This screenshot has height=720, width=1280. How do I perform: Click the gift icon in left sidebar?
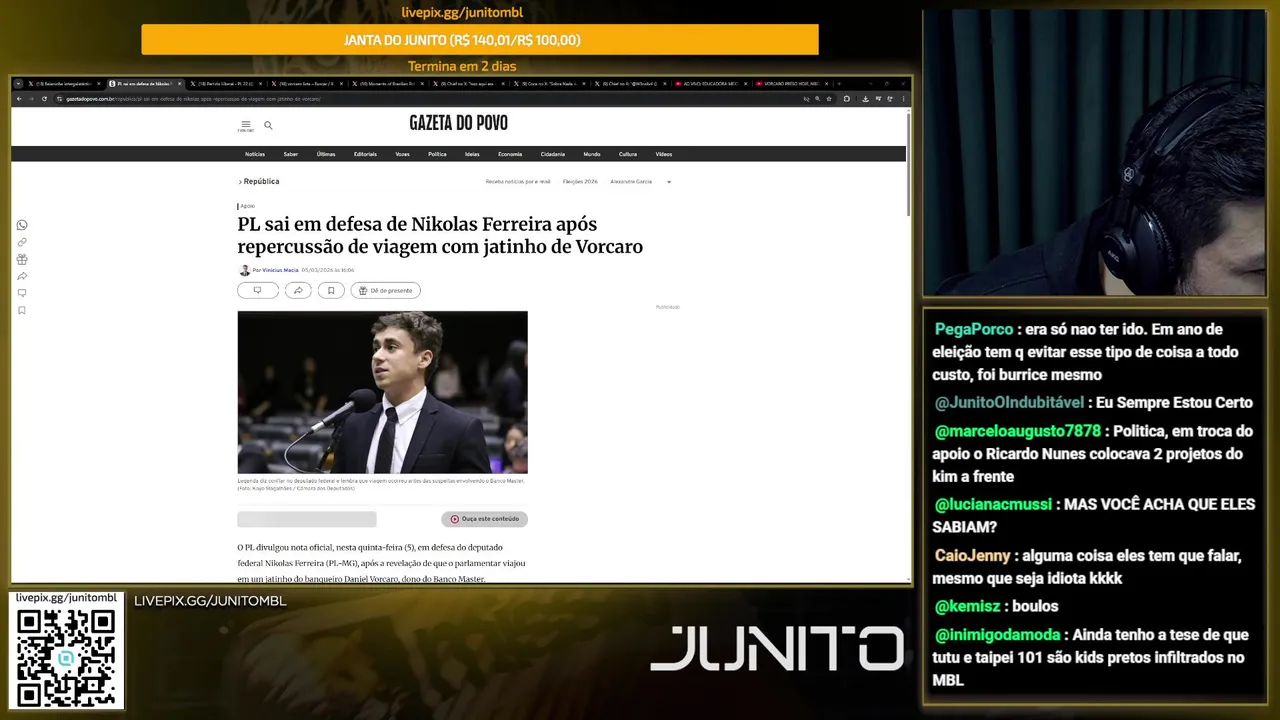point(22,259)
